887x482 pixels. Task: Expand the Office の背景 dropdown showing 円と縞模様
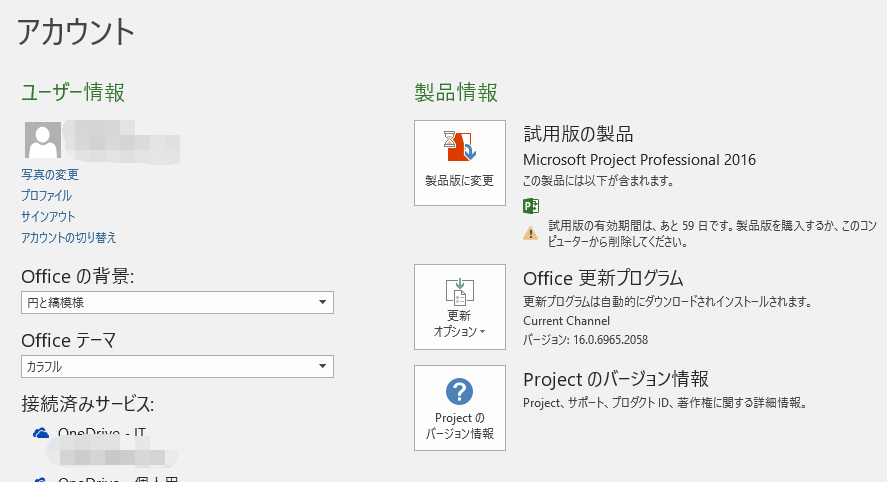click(x=177, y=303)
